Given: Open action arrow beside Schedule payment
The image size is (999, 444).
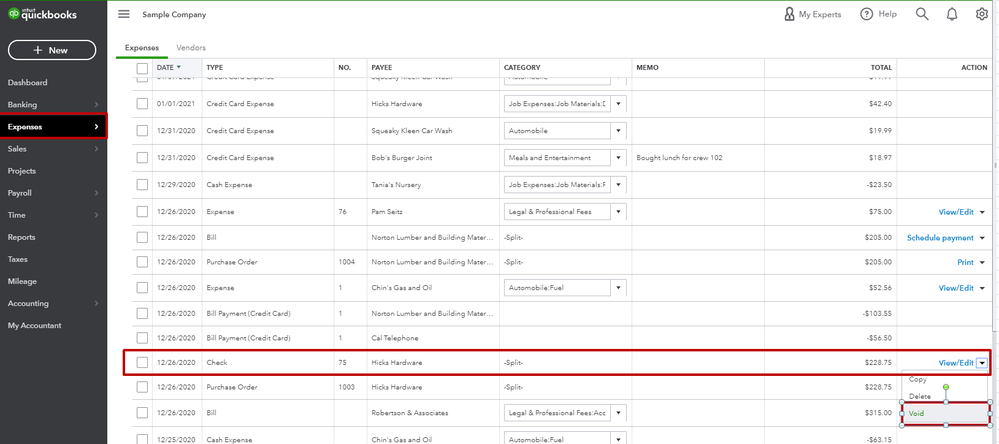Looking at the screenshot, I should 982,238.
